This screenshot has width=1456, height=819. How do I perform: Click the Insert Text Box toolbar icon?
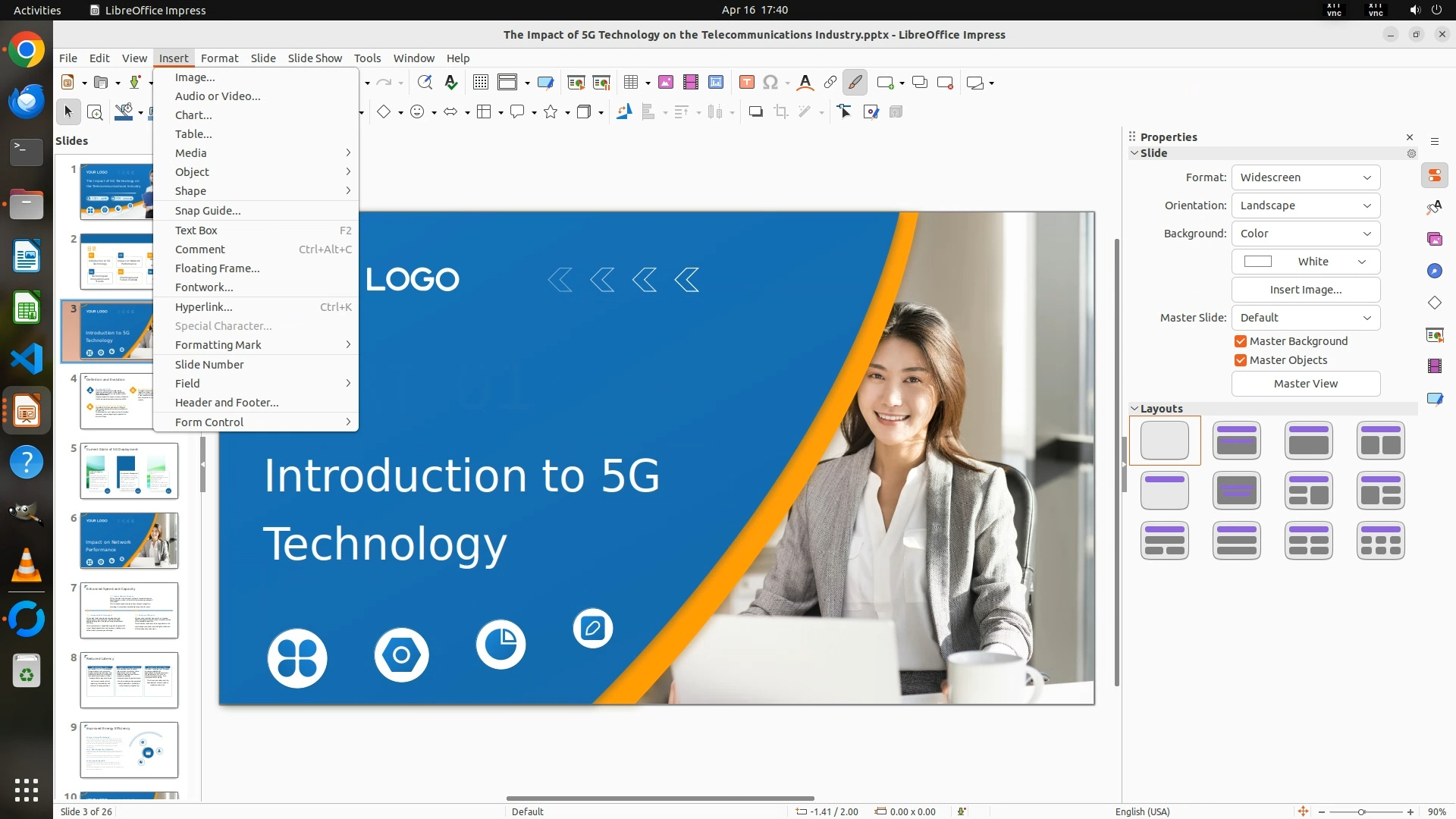coord(747,83)
